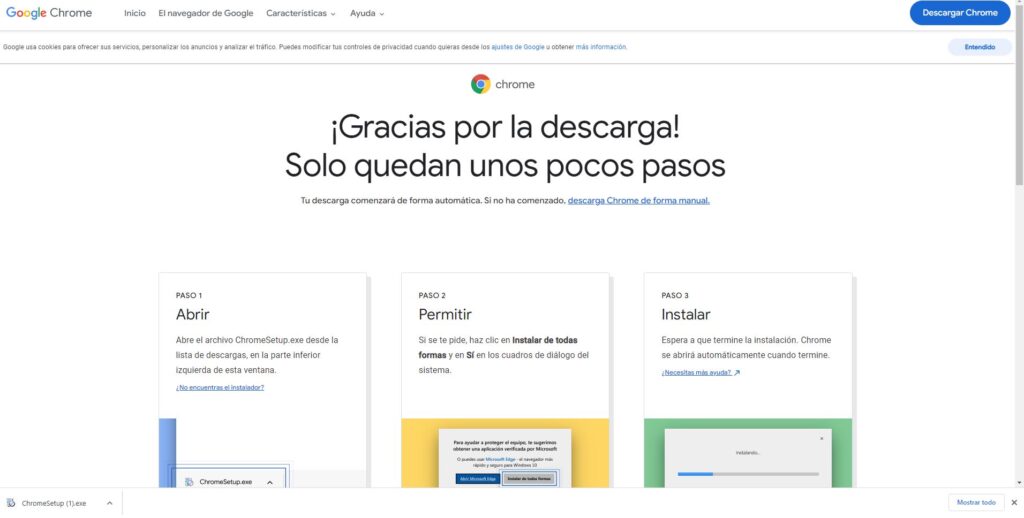Click scrollbar down arrow at page bottom
Image resolution: width=1024 pixels, height=518 pixels.
click(x=1019, y=483)
